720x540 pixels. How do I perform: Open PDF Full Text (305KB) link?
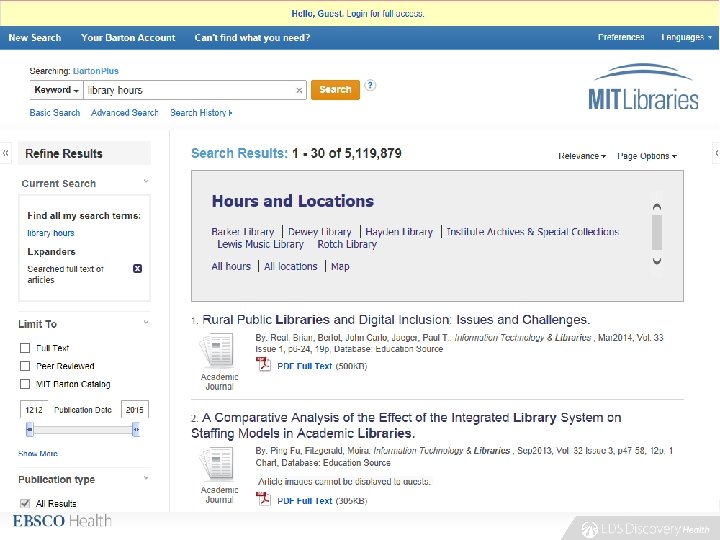[304, 501]
